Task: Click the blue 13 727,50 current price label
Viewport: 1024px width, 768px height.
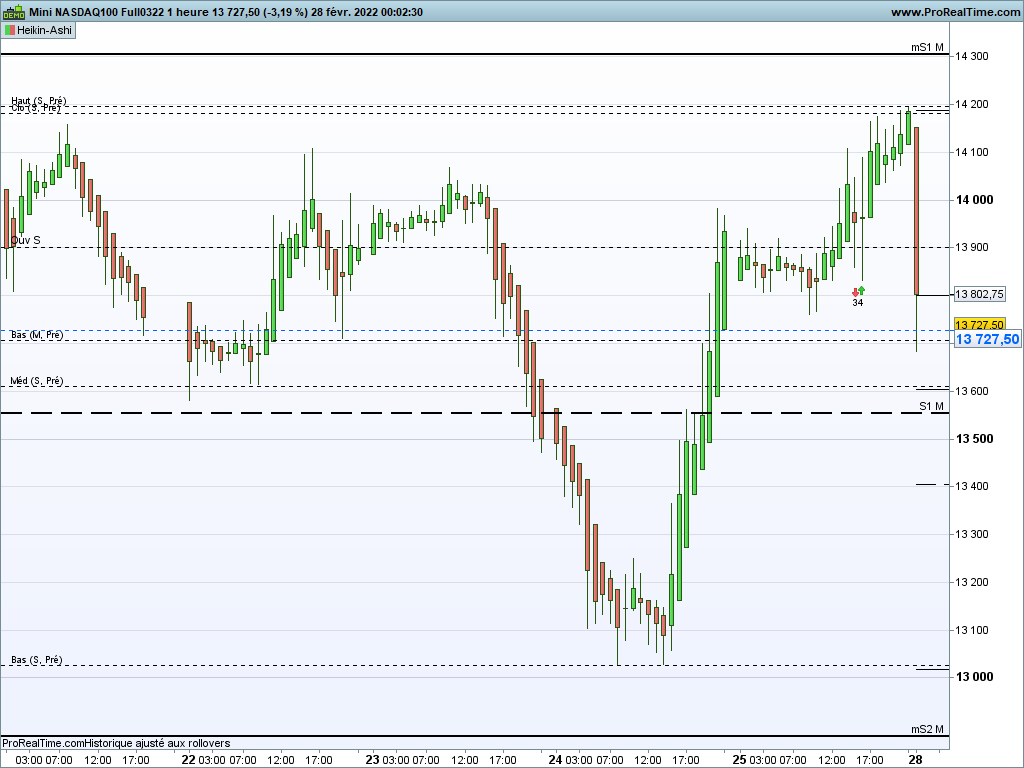Action: pos(987,339)
